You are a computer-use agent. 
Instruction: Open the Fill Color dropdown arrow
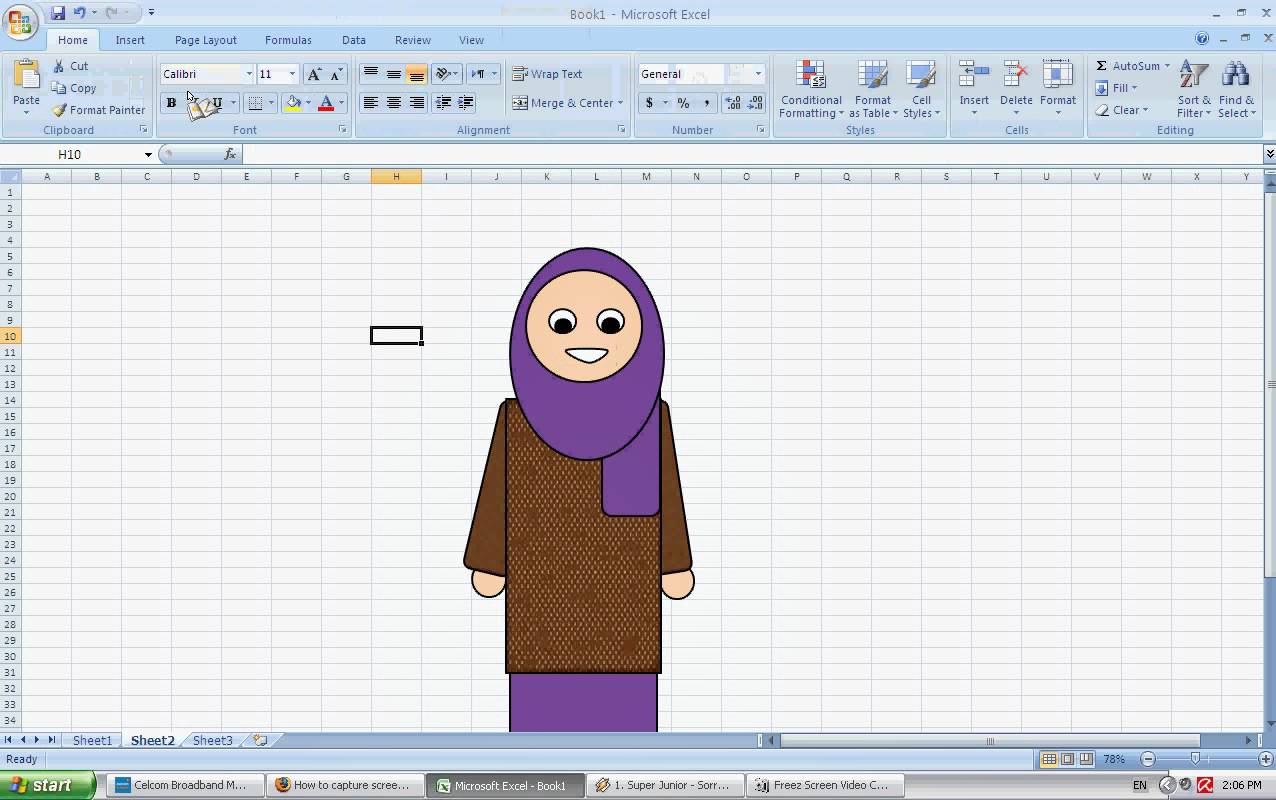(x=309, y=102)
